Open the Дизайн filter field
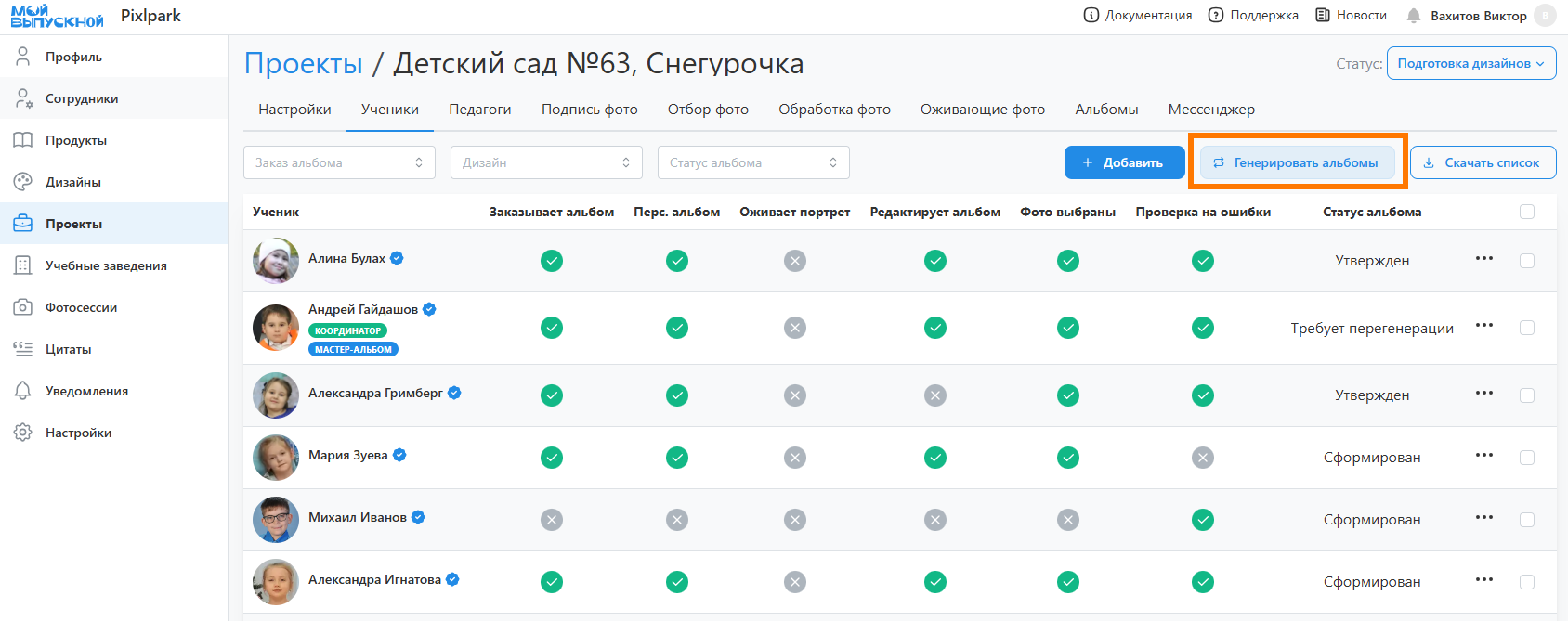Viewport: 1568px width, 621px height. tap(546, 162)
